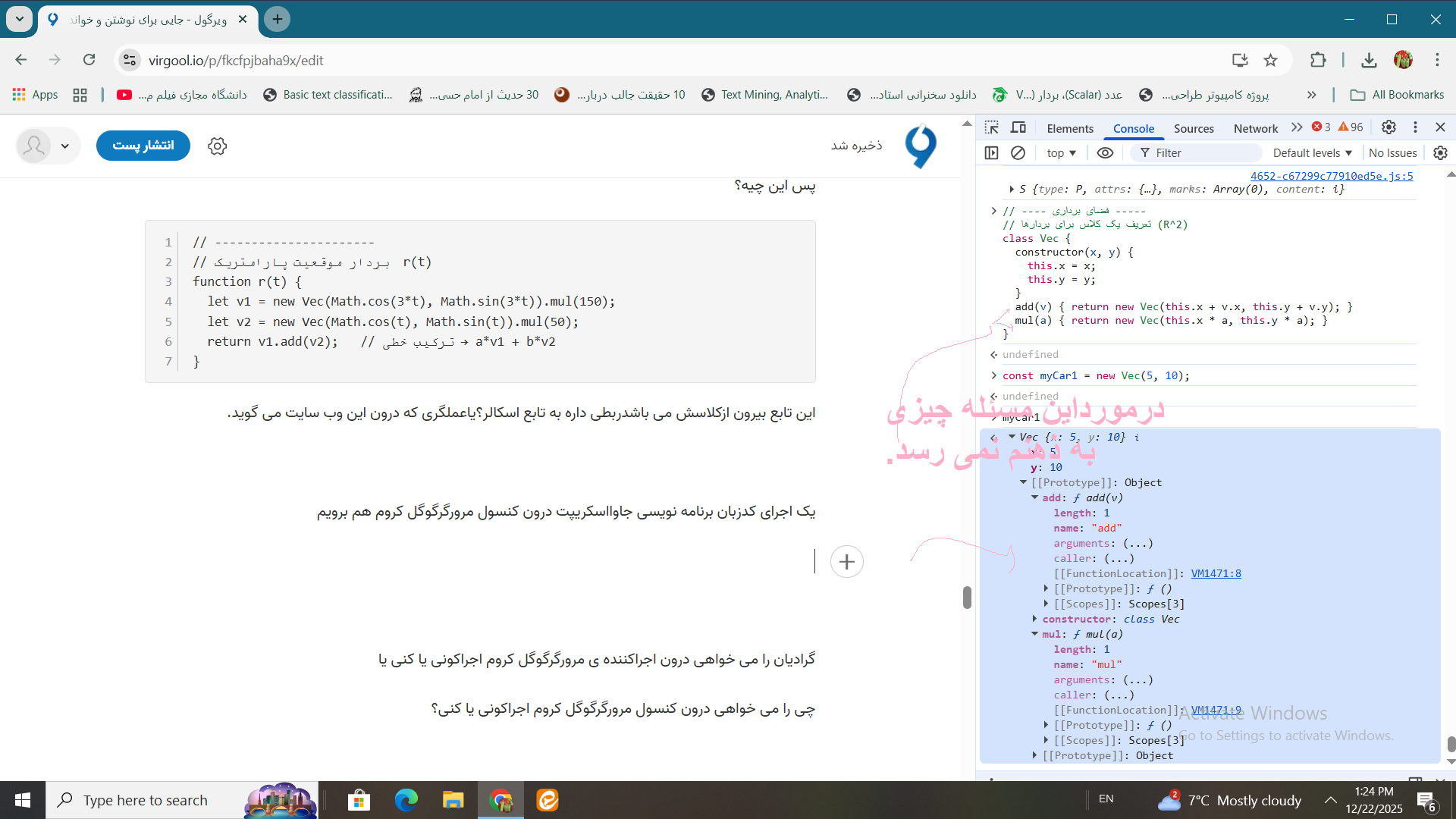Open DevTools settings gear icon
Screen dimensions: 1456x819
(x=1389, y=127)
